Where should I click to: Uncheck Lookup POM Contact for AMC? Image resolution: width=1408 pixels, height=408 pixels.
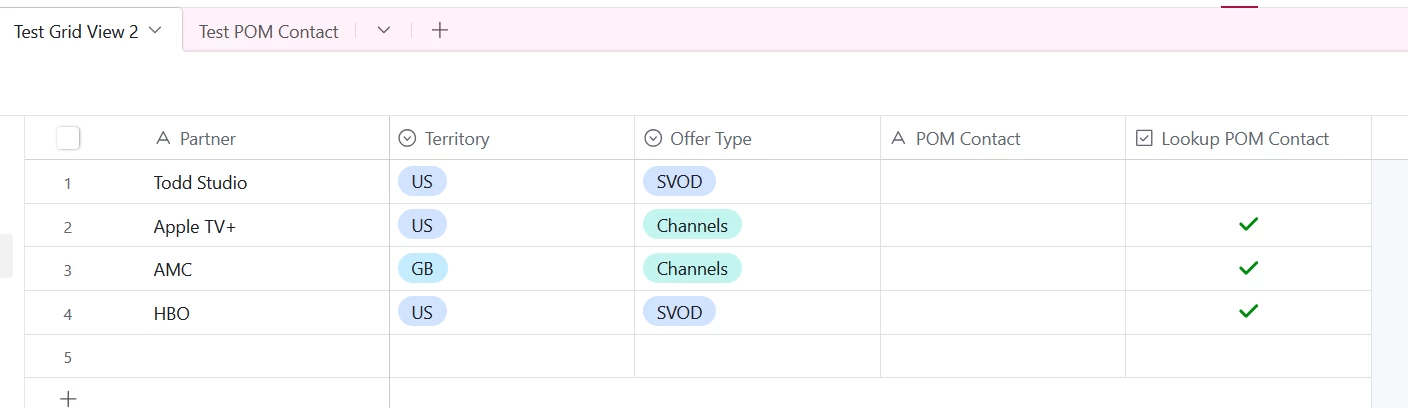[1248, 269]
